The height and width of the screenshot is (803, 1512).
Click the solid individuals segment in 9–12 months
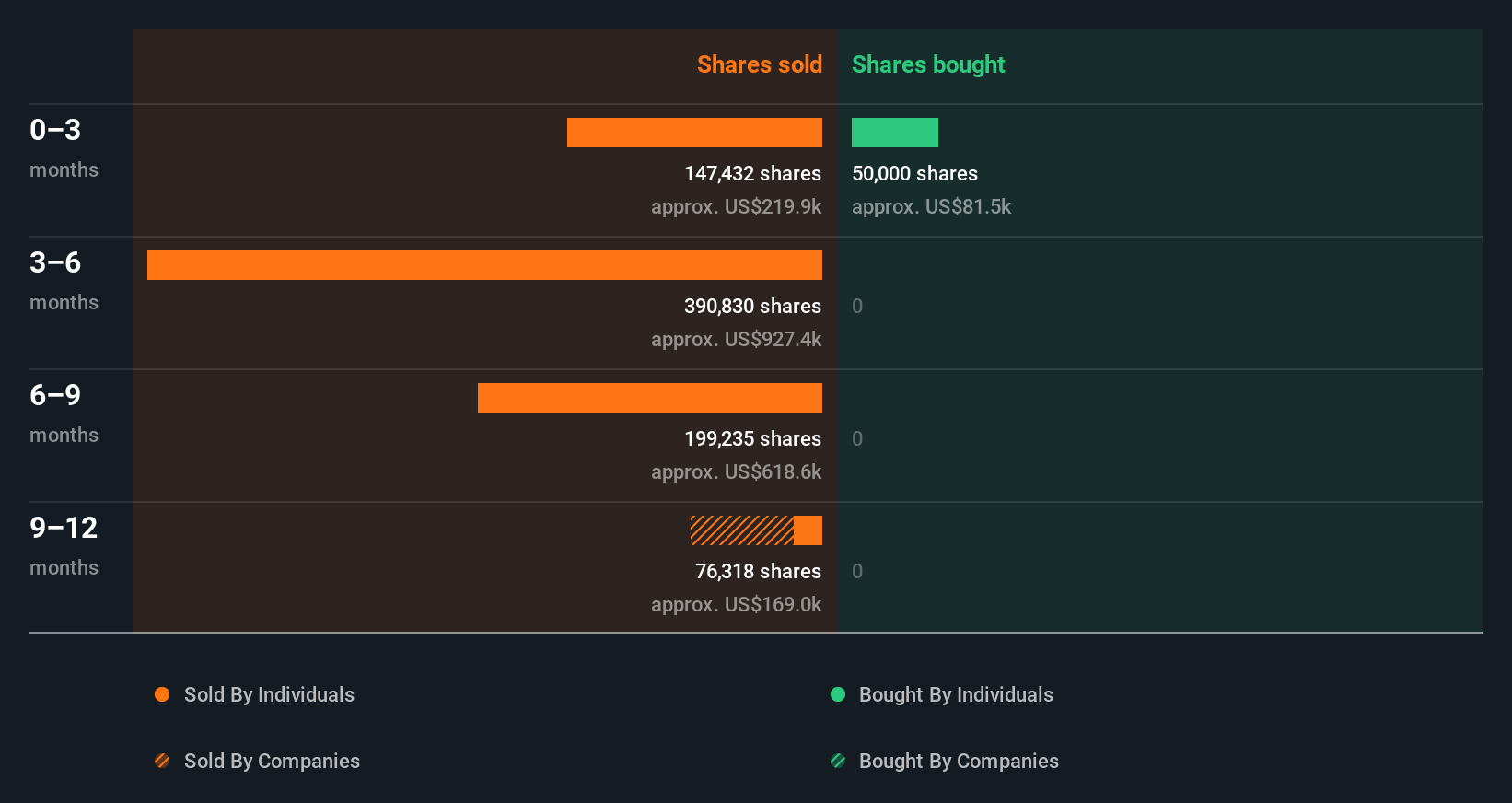pos(808,530)
